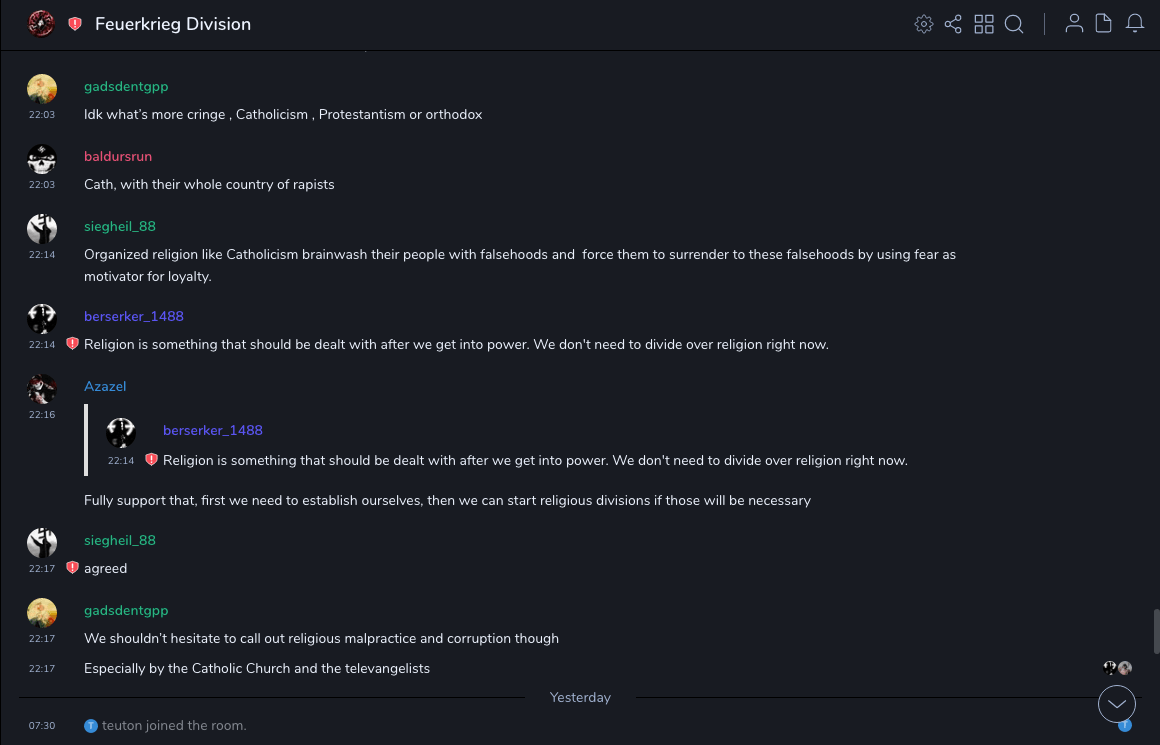Click red shield warning beside 'agreed' message
This screenshot has width=1160, height=745.
pos(72,568)
